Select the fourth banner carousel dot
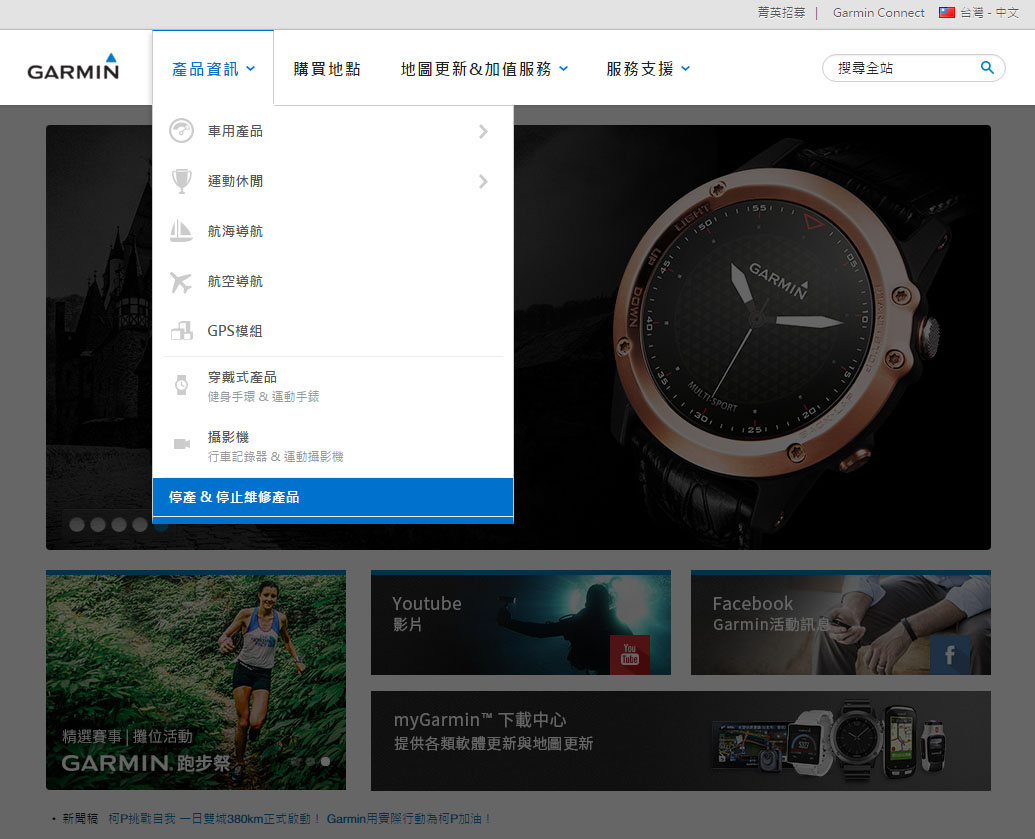The width and height of the screenshot is (1035, 839). (139, 524)
